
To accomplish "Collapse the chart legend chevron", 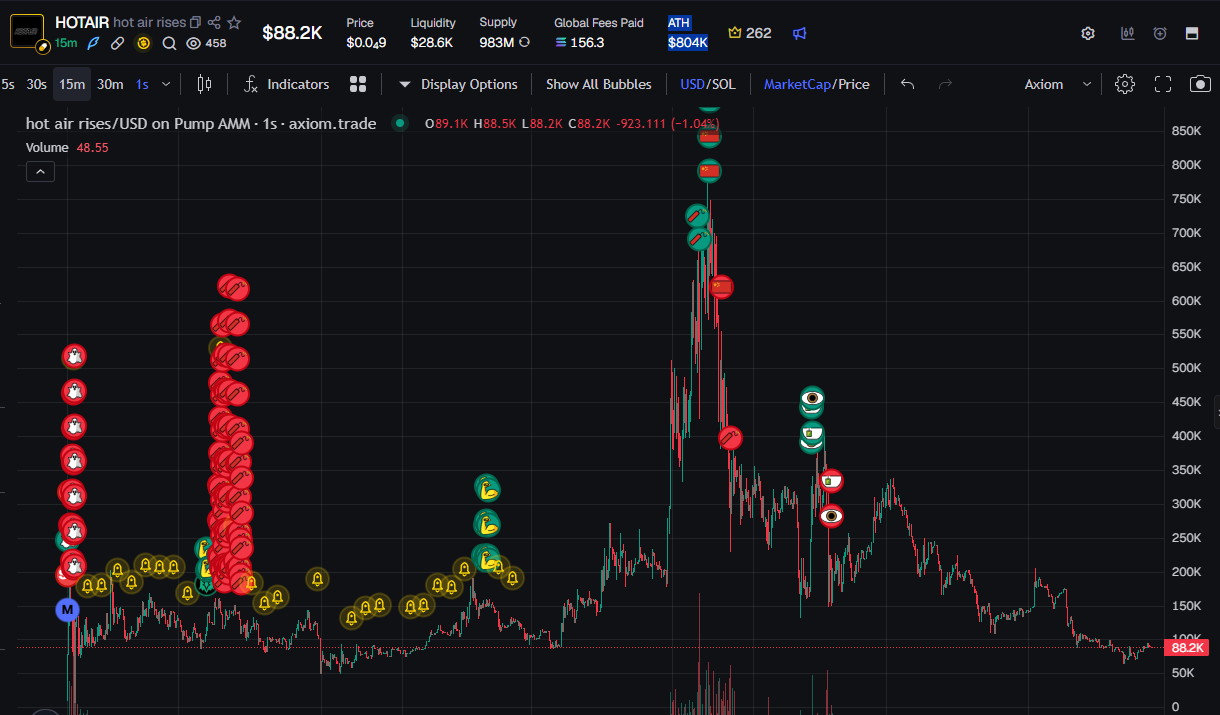I will [40, 172].
